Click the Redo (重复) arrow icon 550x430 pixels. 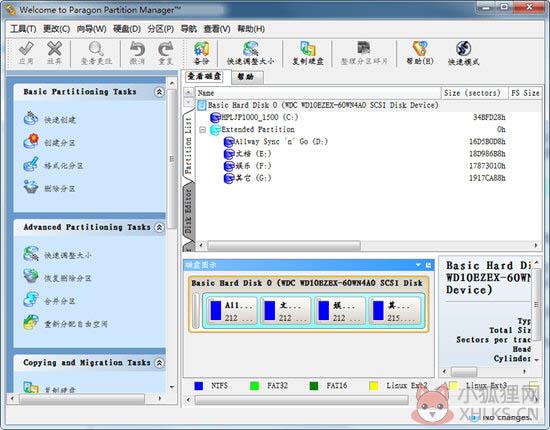[x=166, y=49]
